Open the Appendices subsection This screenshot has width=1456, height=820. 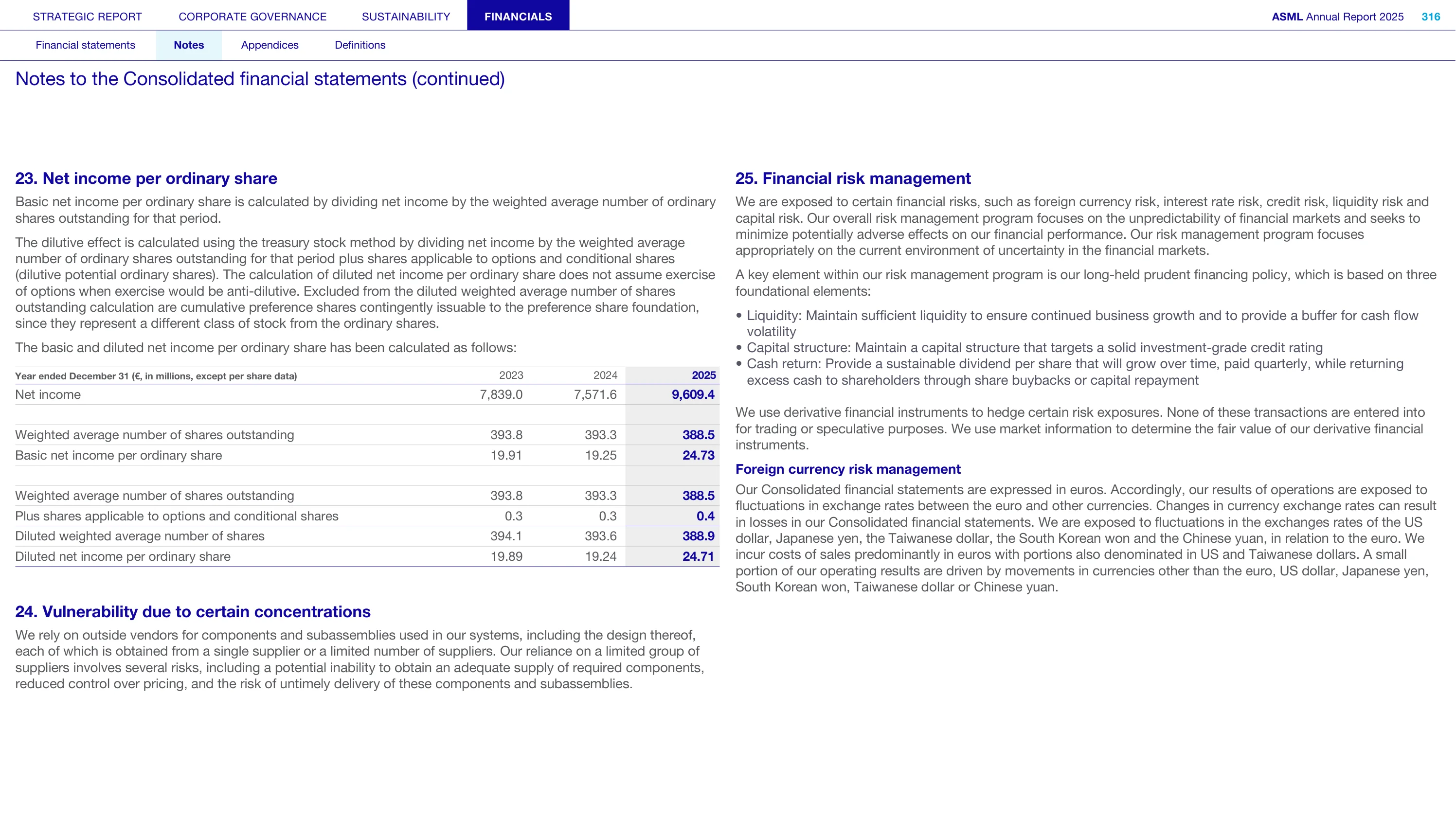point(270,45)
